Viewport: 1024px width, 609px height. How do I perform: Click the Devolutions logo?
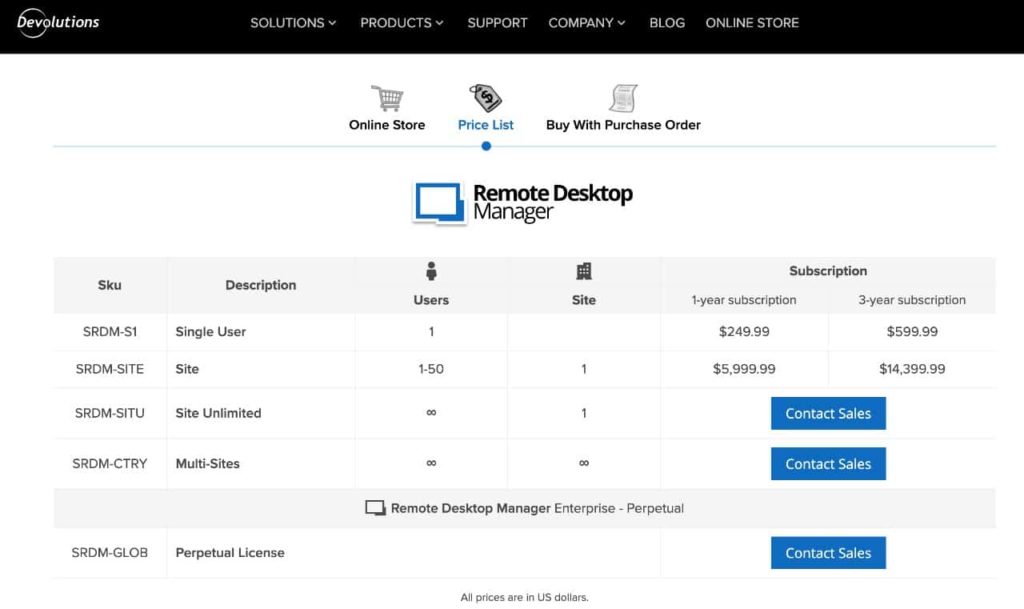click(57, 22)
